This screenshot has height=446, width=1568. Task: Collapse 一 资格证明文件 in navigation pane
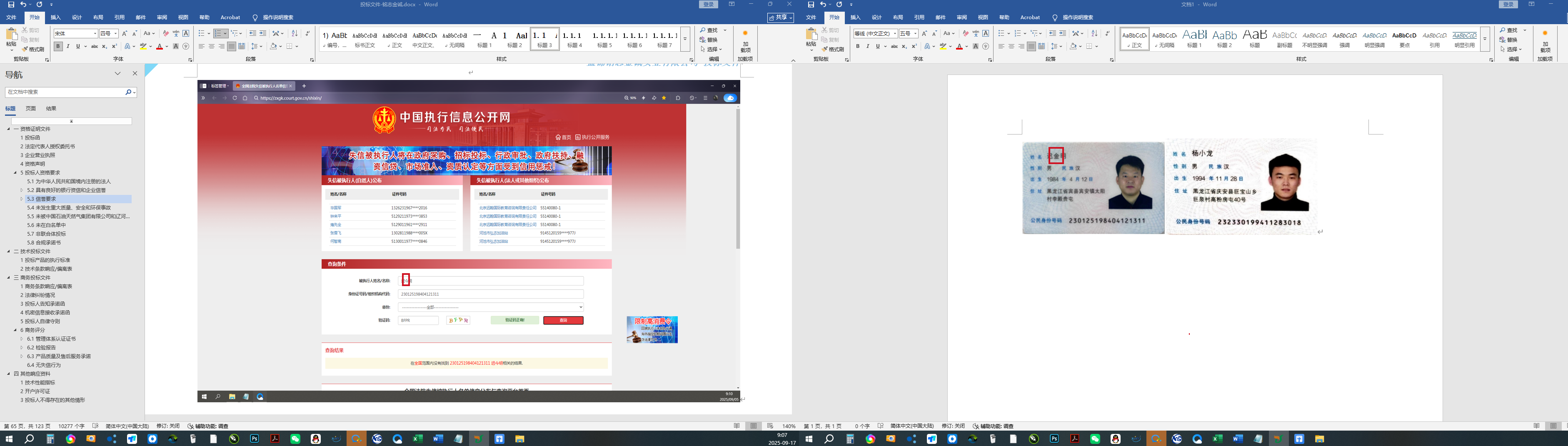pos(8,129)
